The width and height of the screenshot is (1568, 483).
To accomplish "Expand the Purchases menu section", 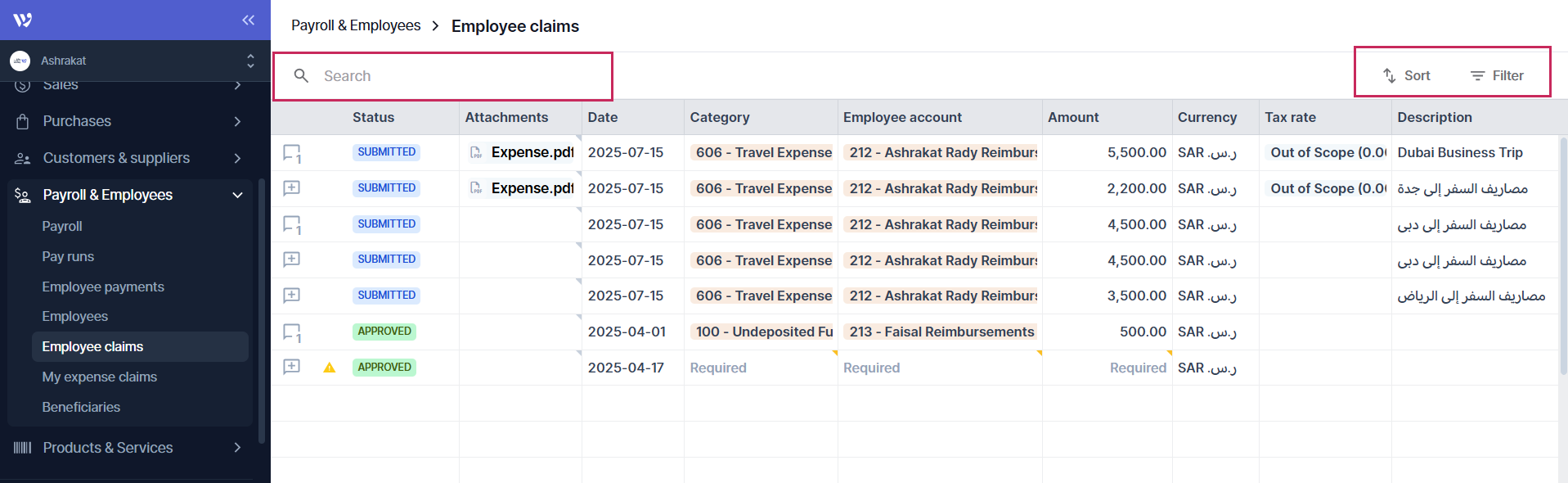I will point(131,121).
